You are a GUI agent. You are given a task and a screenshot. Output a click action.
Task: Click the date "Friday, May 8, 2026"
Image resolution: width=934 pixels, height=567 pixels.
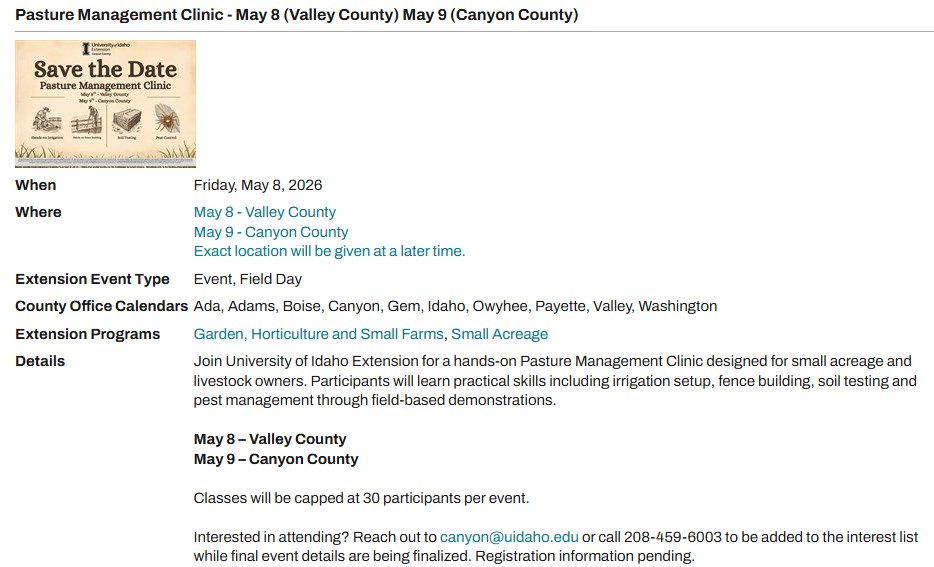click(x=258, y=185)
